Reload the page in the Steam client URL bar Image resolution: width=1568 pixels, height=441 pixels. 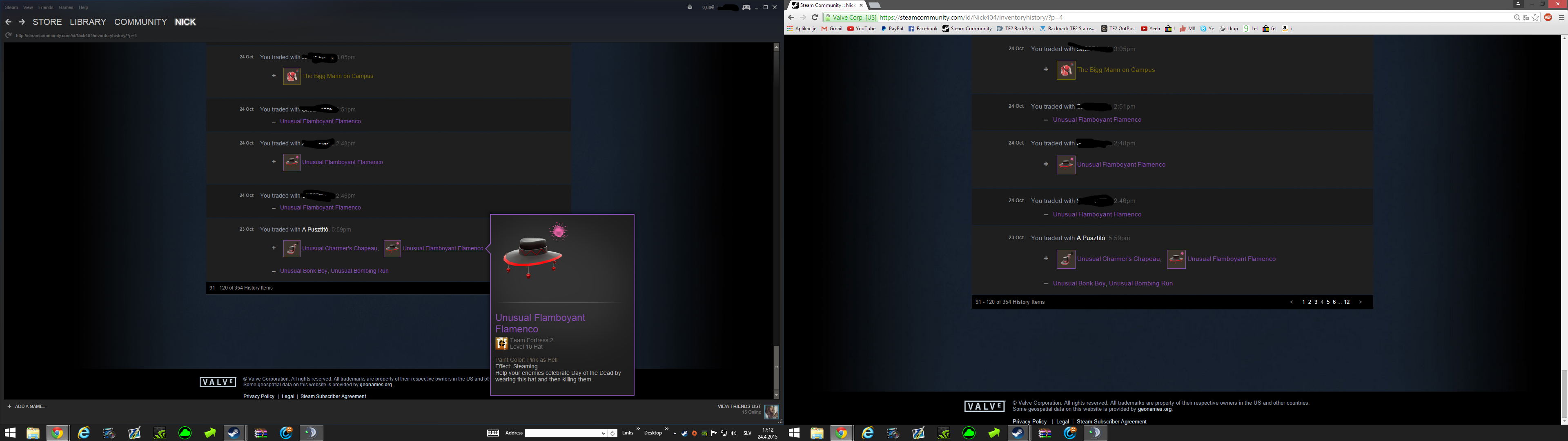9,36
